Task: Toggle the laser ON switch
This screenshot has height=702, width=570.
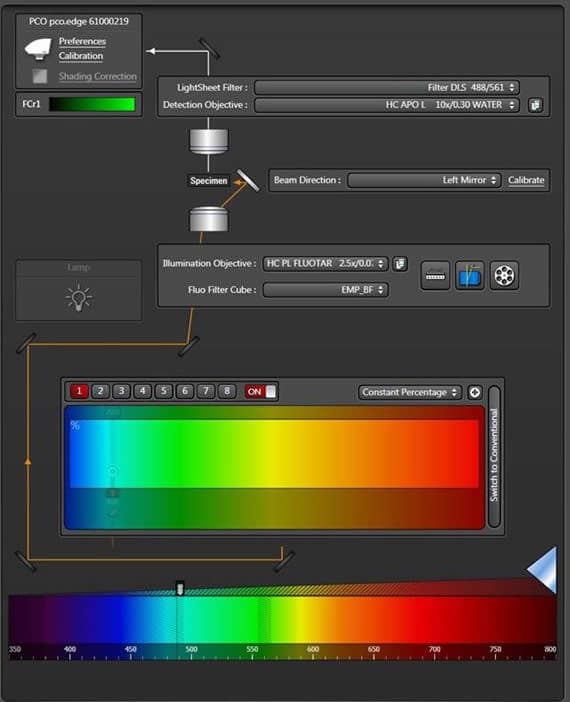Action: tap(261, 392)
